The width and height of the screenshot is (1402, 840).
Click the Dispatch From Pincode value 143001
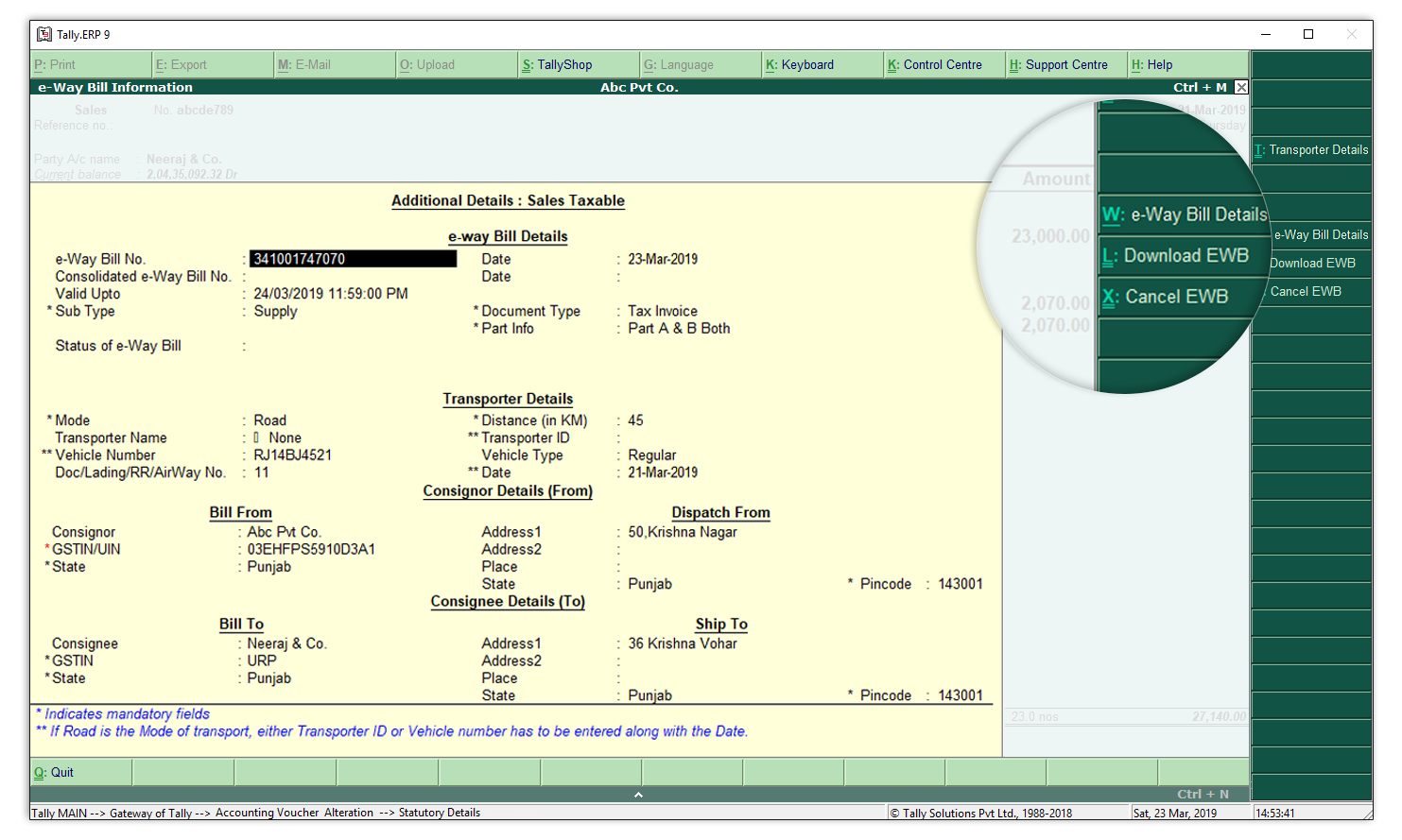click(x=961, y=584)
